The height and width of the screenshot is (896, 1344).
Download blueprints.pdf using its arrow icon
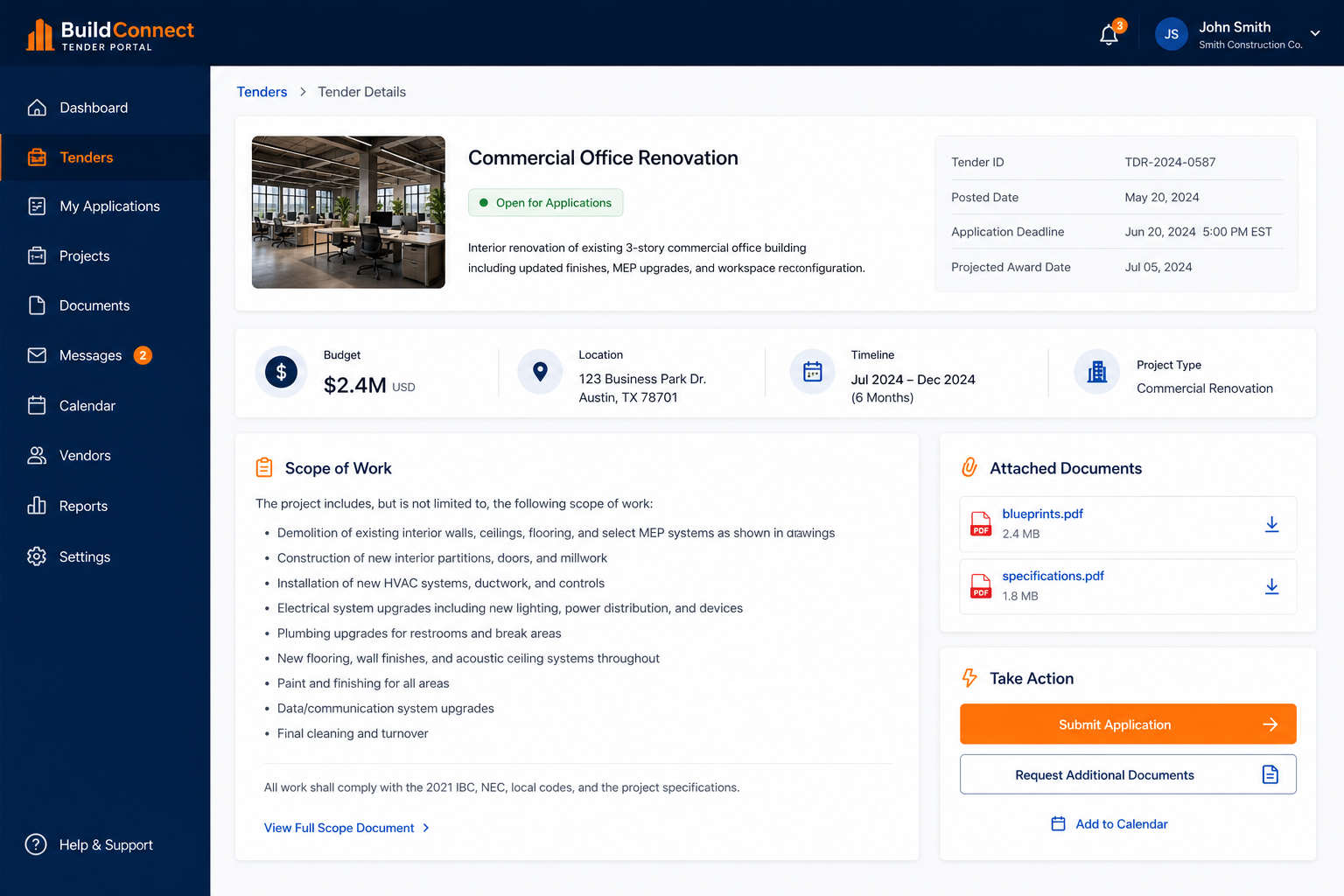tap(1271, 524)
